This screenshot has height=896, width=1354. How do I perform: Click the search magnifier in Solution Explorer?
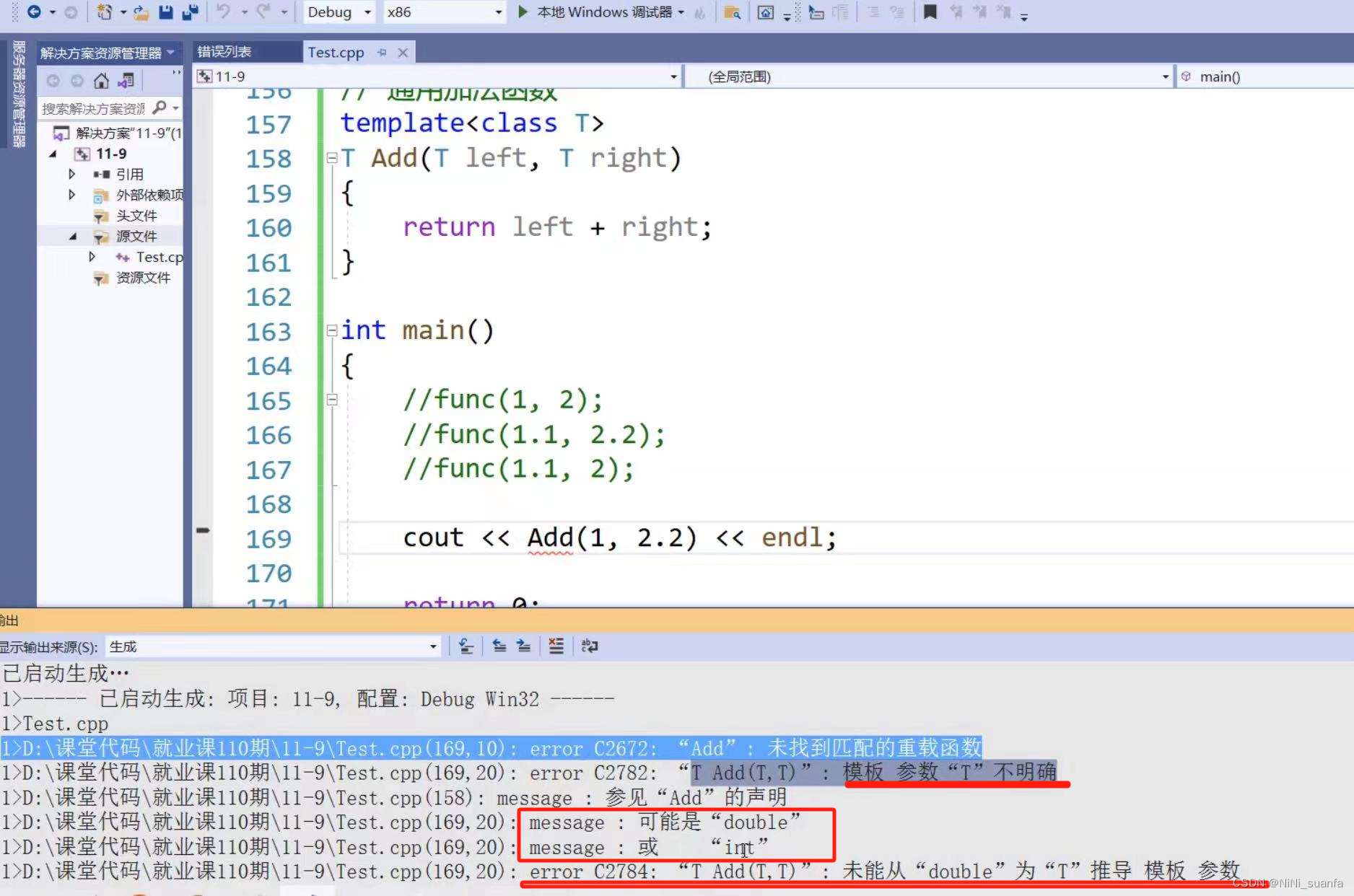(160, 108)
